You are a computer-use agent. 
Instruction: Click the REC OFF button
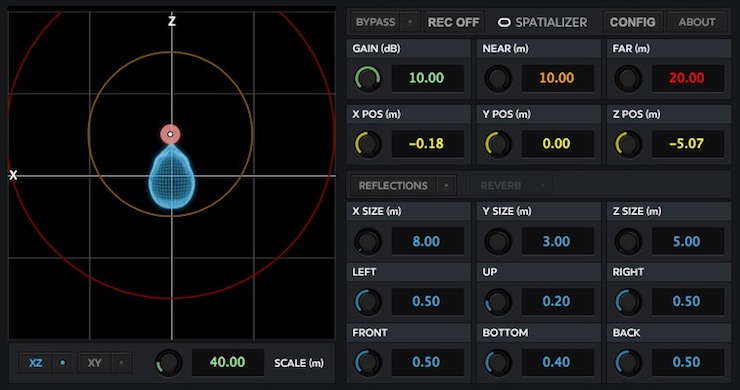(453, 22)
